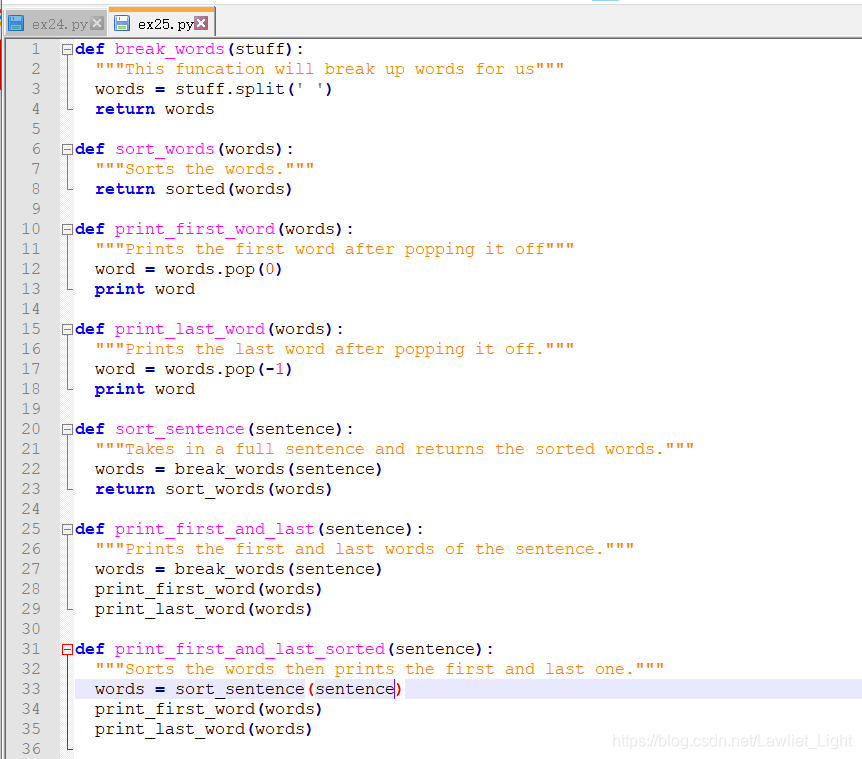Click function name print_first_and_last_sorted
Viewport: 862px width, 759px height.
pyautogui.click(x=250, y=649)
